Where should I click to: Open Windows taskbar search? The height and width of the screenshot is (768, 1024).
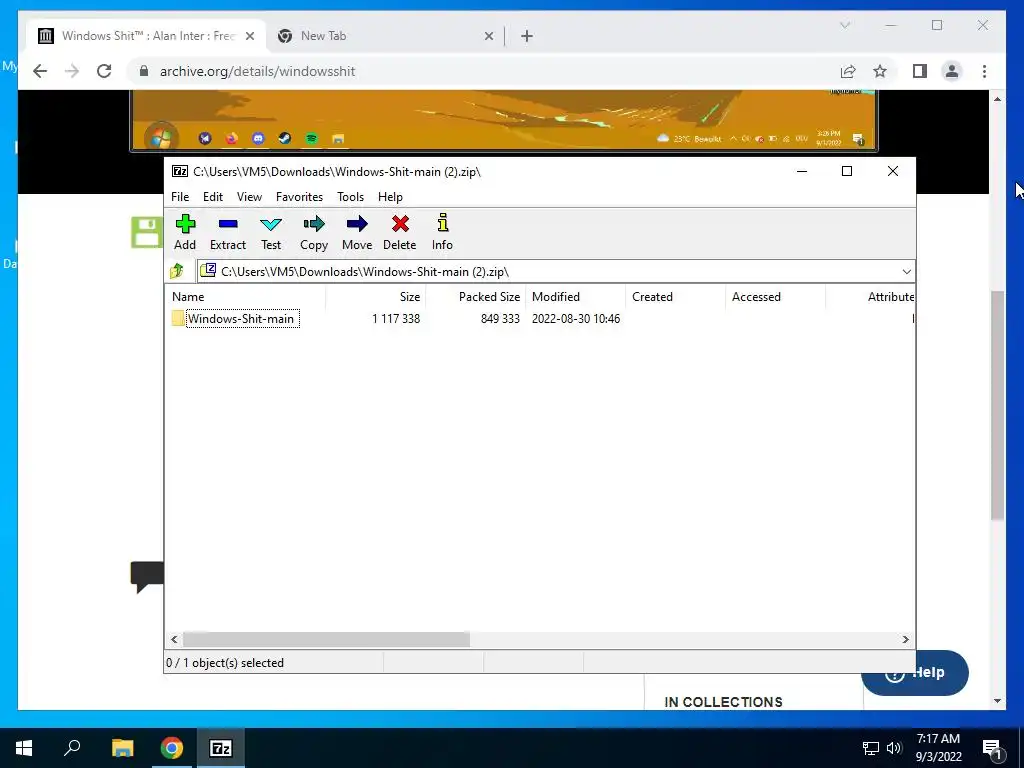(72, 748)
